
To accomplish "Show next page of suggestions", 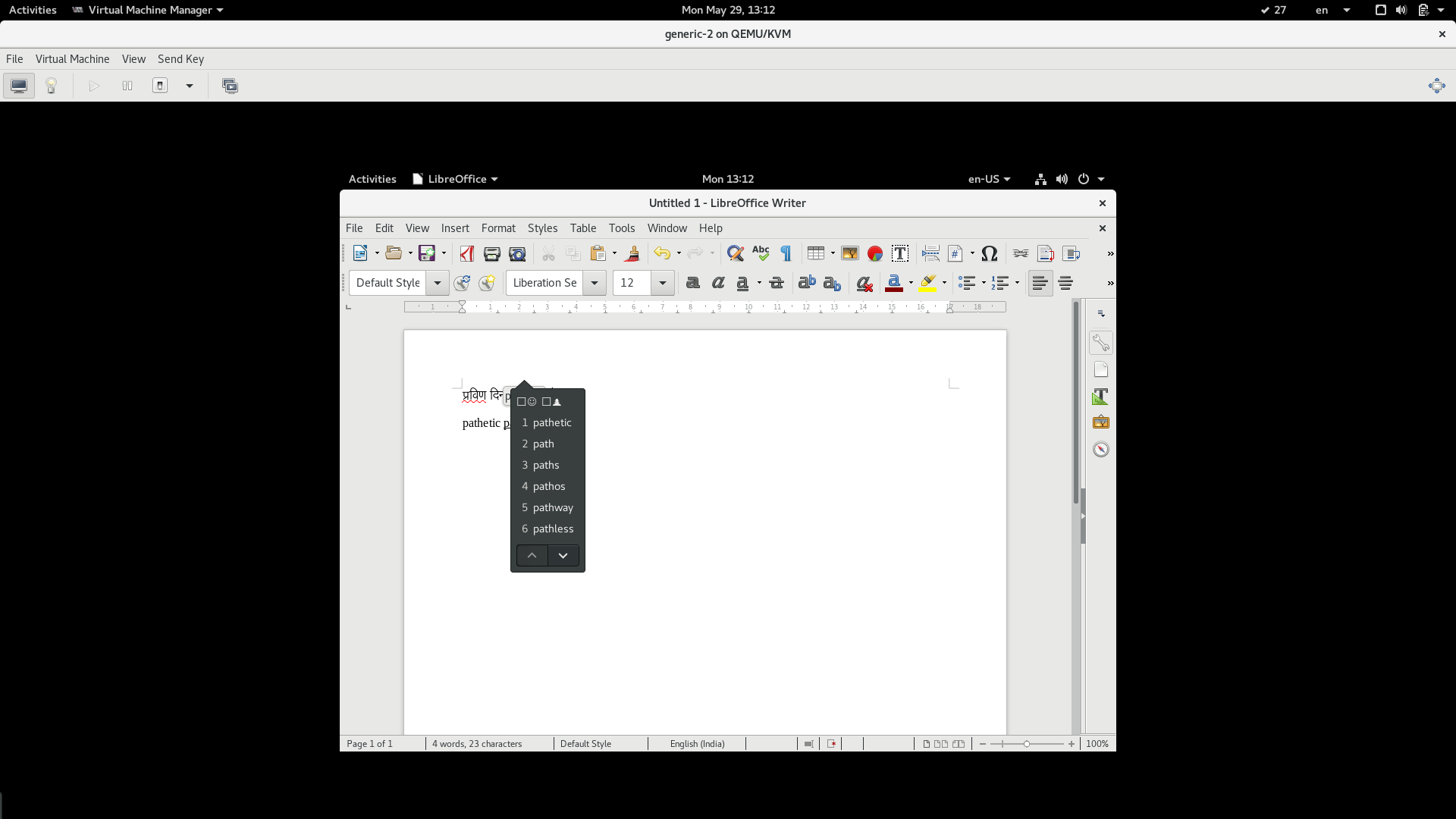I will point(563,556).
